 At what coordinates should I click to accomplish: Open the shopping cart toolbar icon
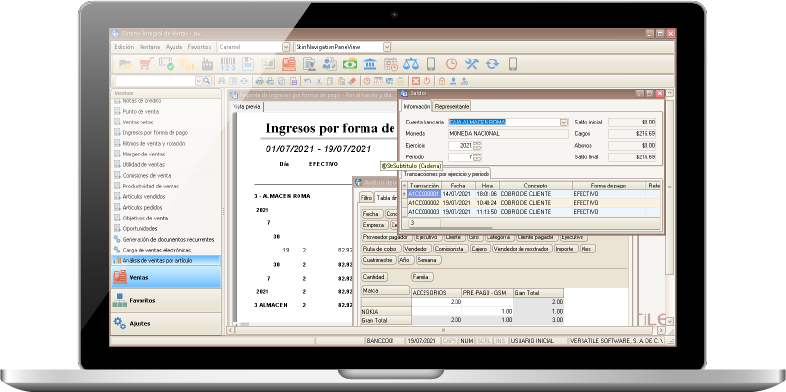(146, 64)
